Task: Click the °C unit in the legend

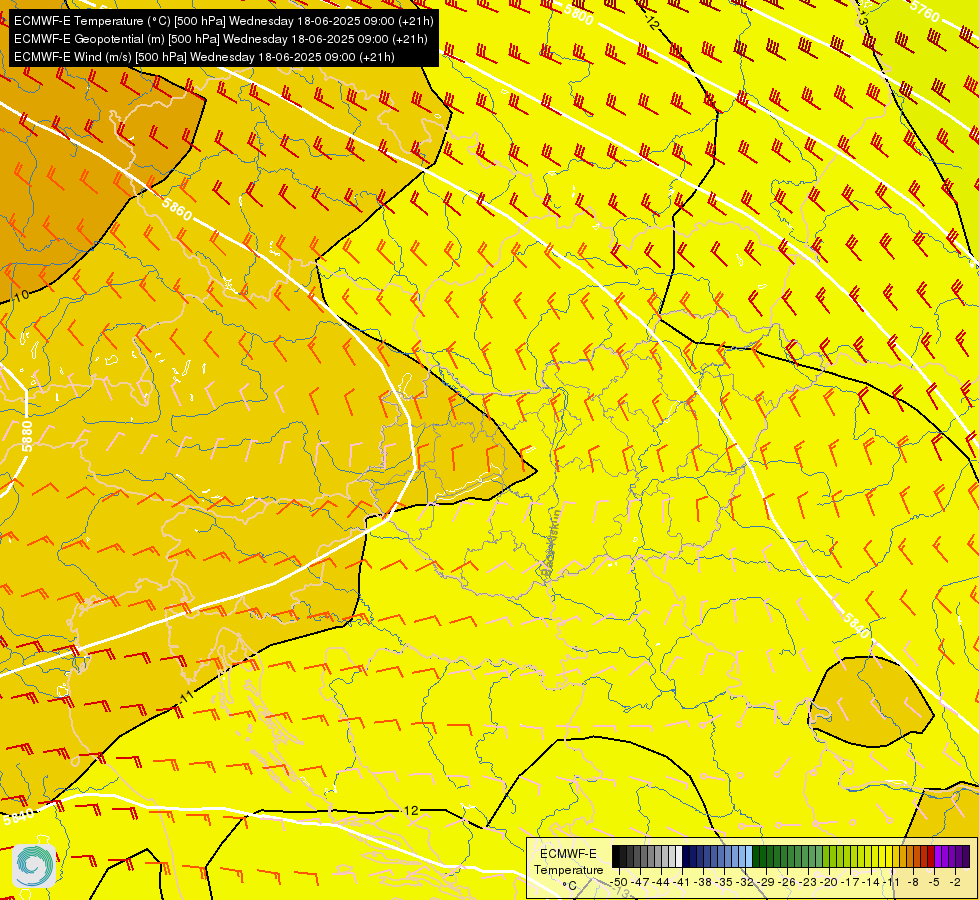Action: 569,886
